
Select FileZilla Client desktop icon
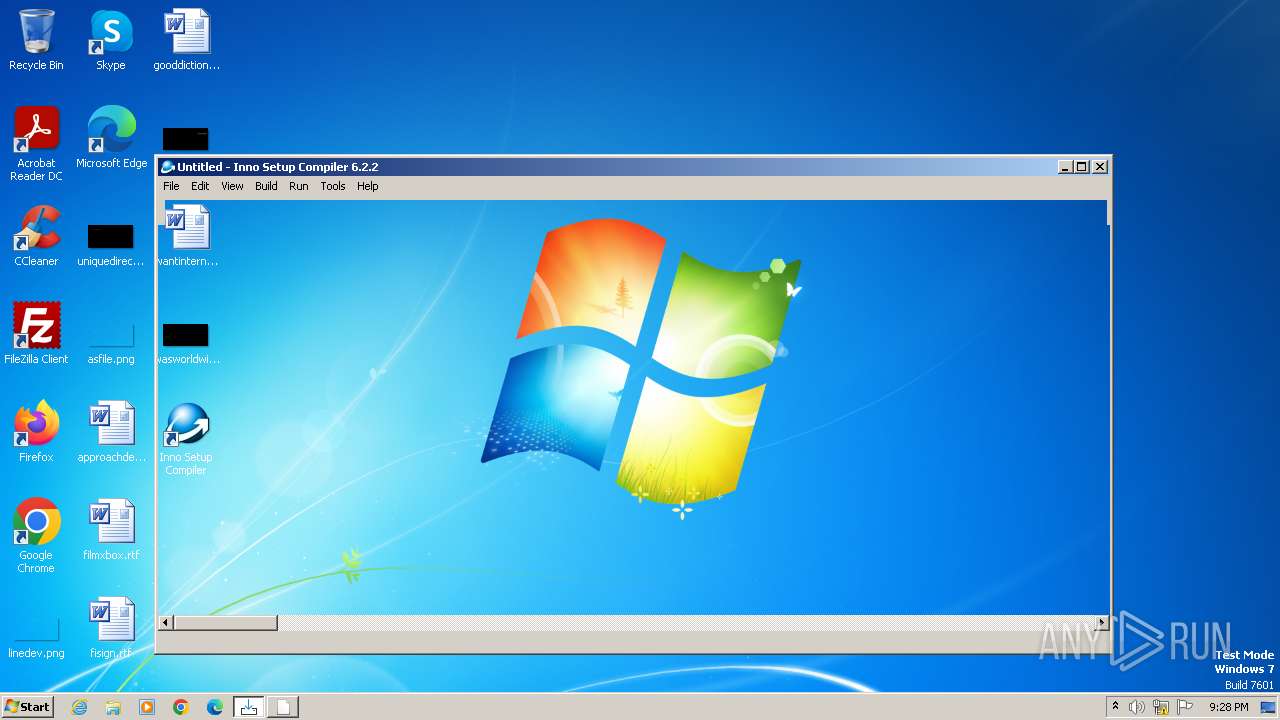(36, 334)
